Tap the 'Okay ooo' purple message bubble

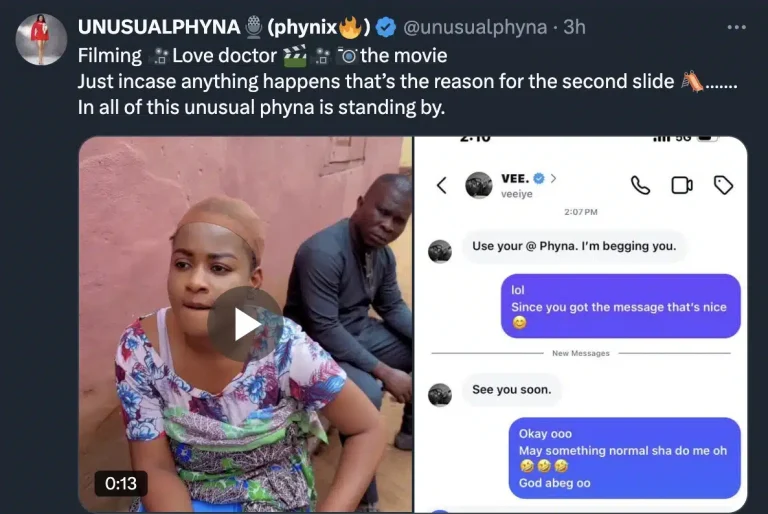(x=624, y=458)
